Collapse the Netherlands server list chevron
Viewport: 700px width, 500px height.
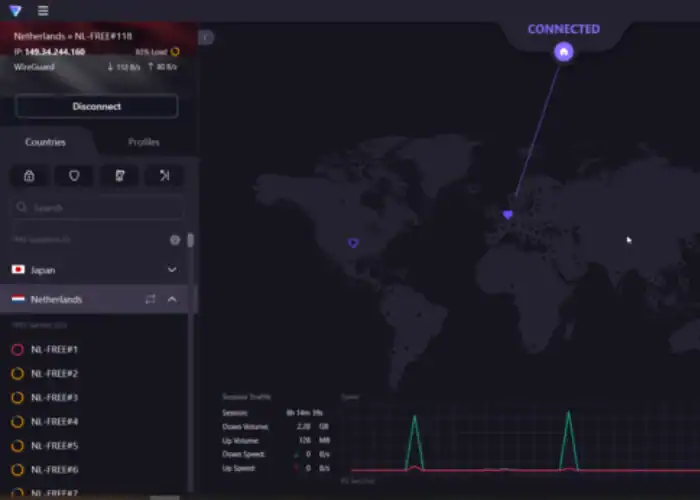(x=172, y=299)
